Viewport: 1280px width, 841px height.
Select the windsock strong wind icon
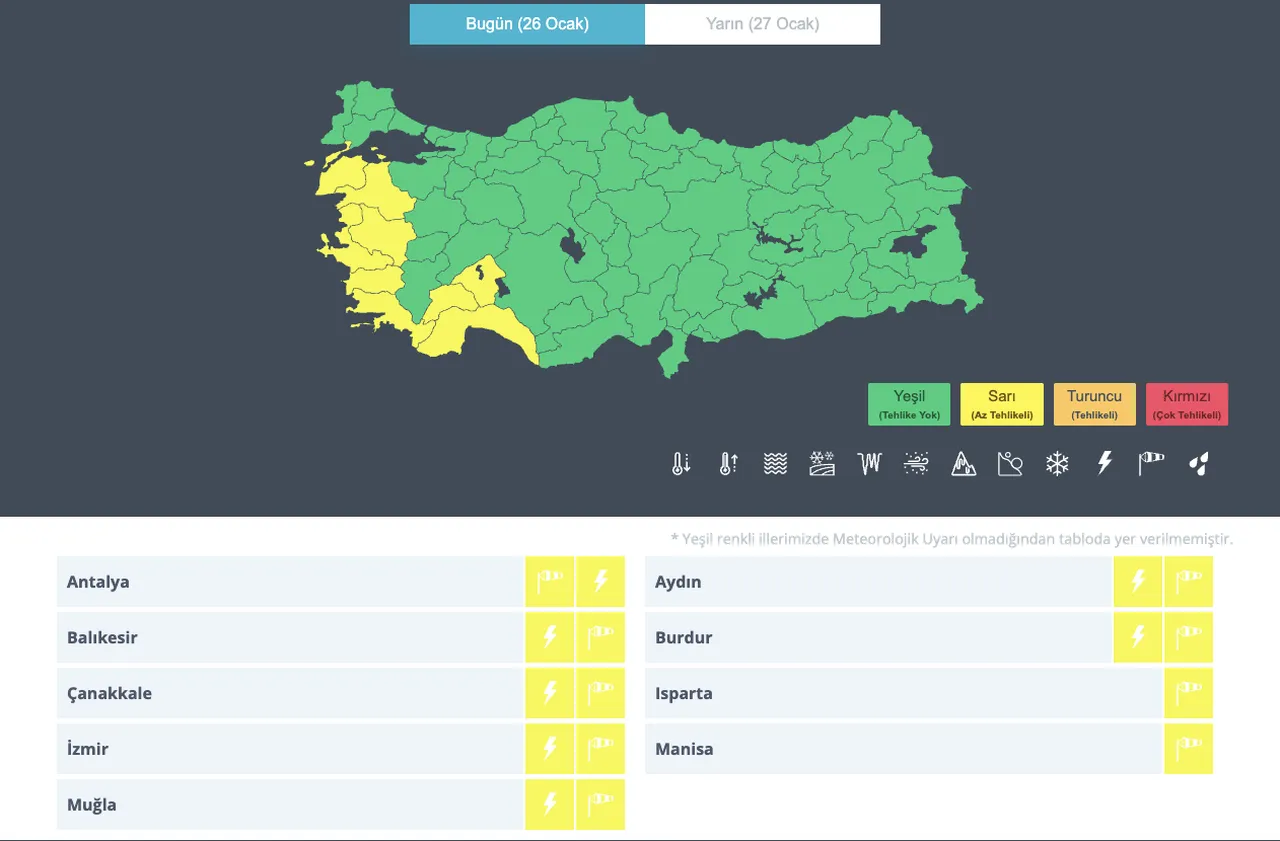(1150, 463)
